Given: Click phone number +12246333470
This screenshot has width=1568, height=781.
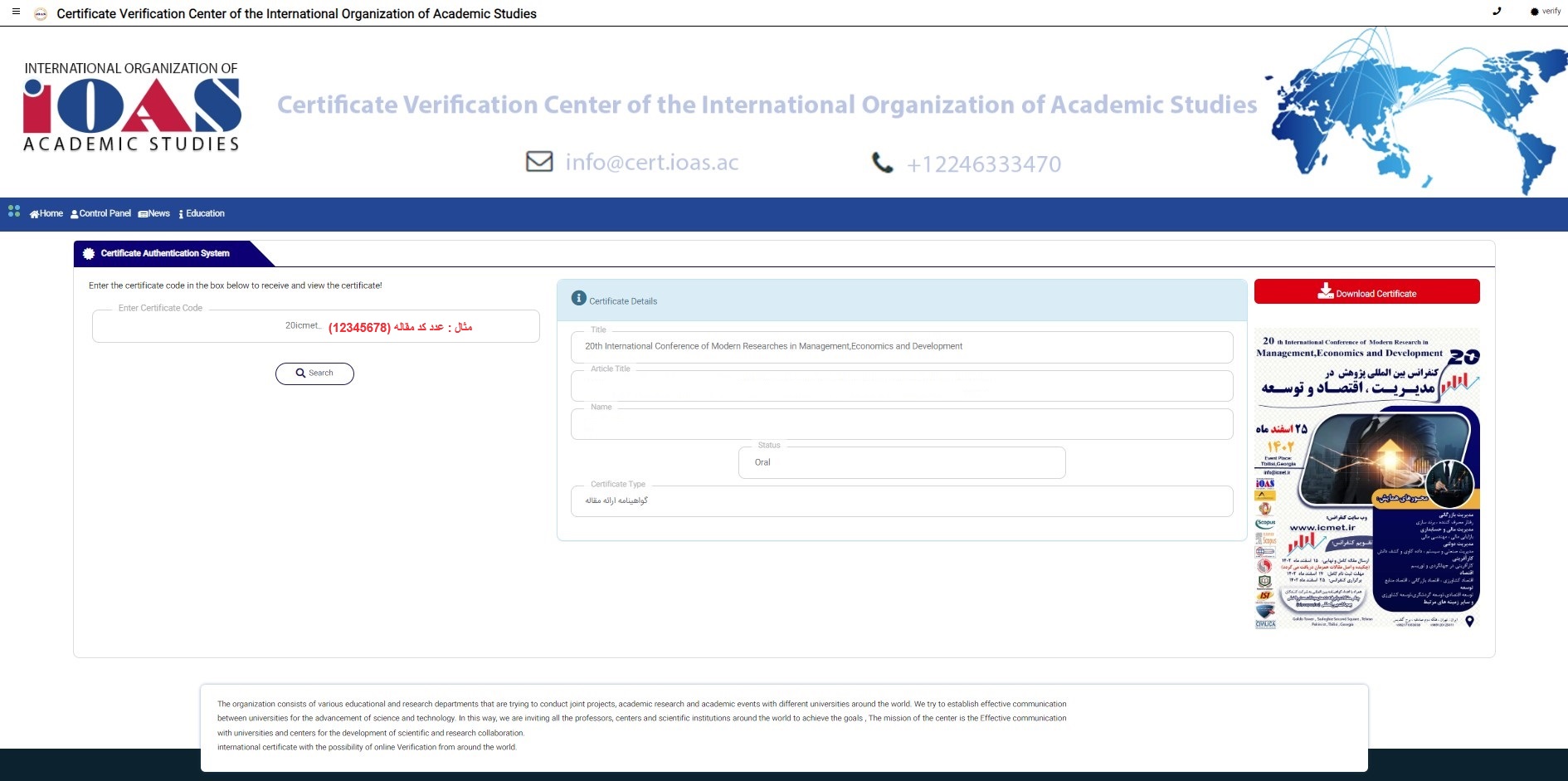Looking at the screenshot, I should pyautogui.click(x=984, y=164).
